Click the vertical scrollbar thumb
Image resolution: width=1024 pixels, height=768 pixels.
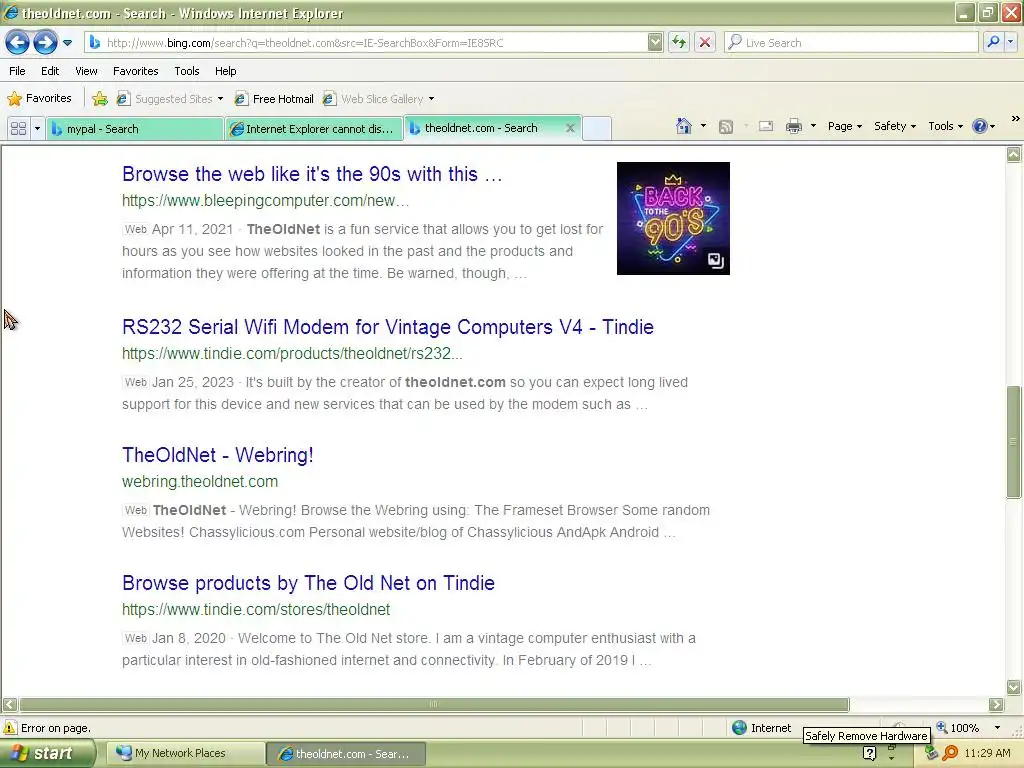coord(1014,442)
